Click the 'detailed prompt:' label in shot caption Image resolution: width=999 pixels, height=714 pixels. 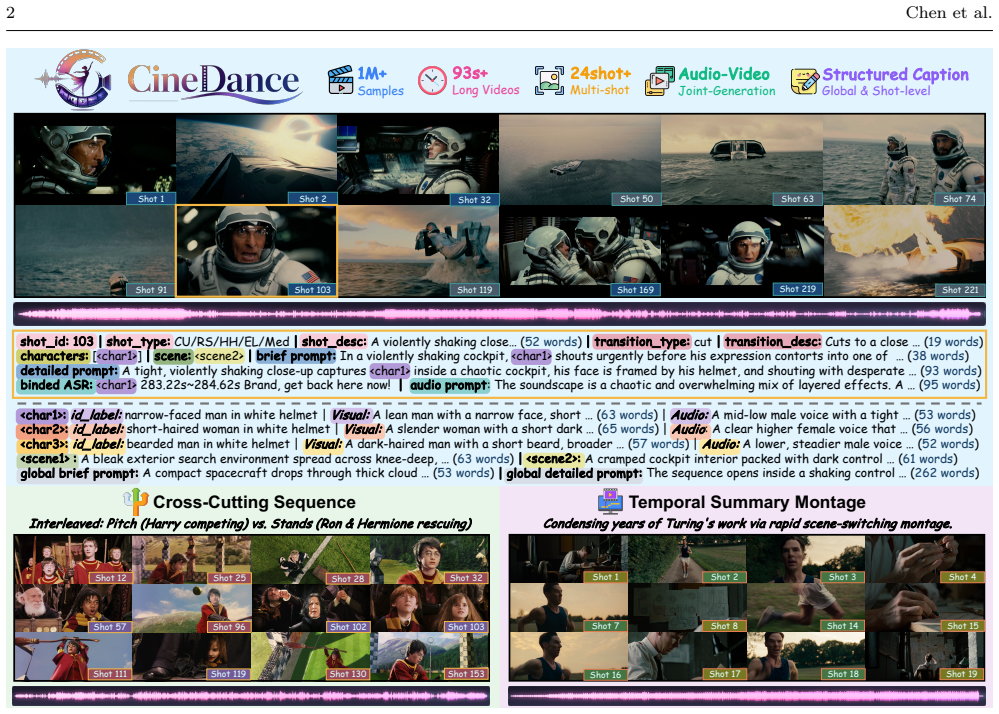tap(69, 371)
